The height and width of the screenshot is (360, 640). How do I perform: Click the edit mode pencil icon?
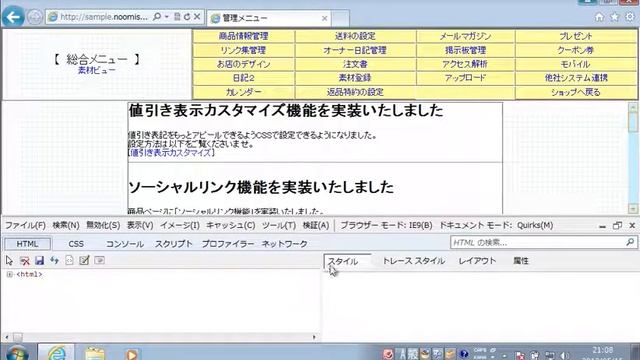(84, 260)
